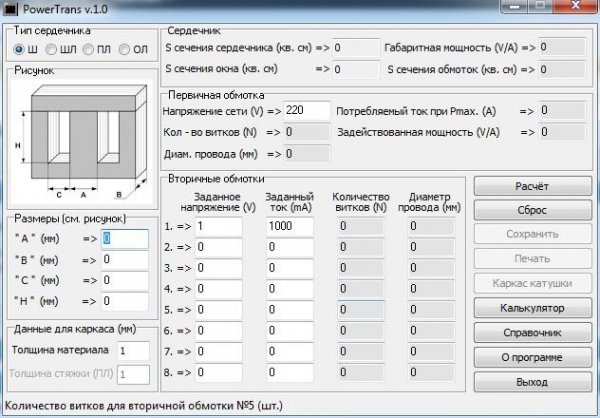Click the Диаметр провода (мм) column header
This screenshot has width=600, height=418.
[429, 202]
